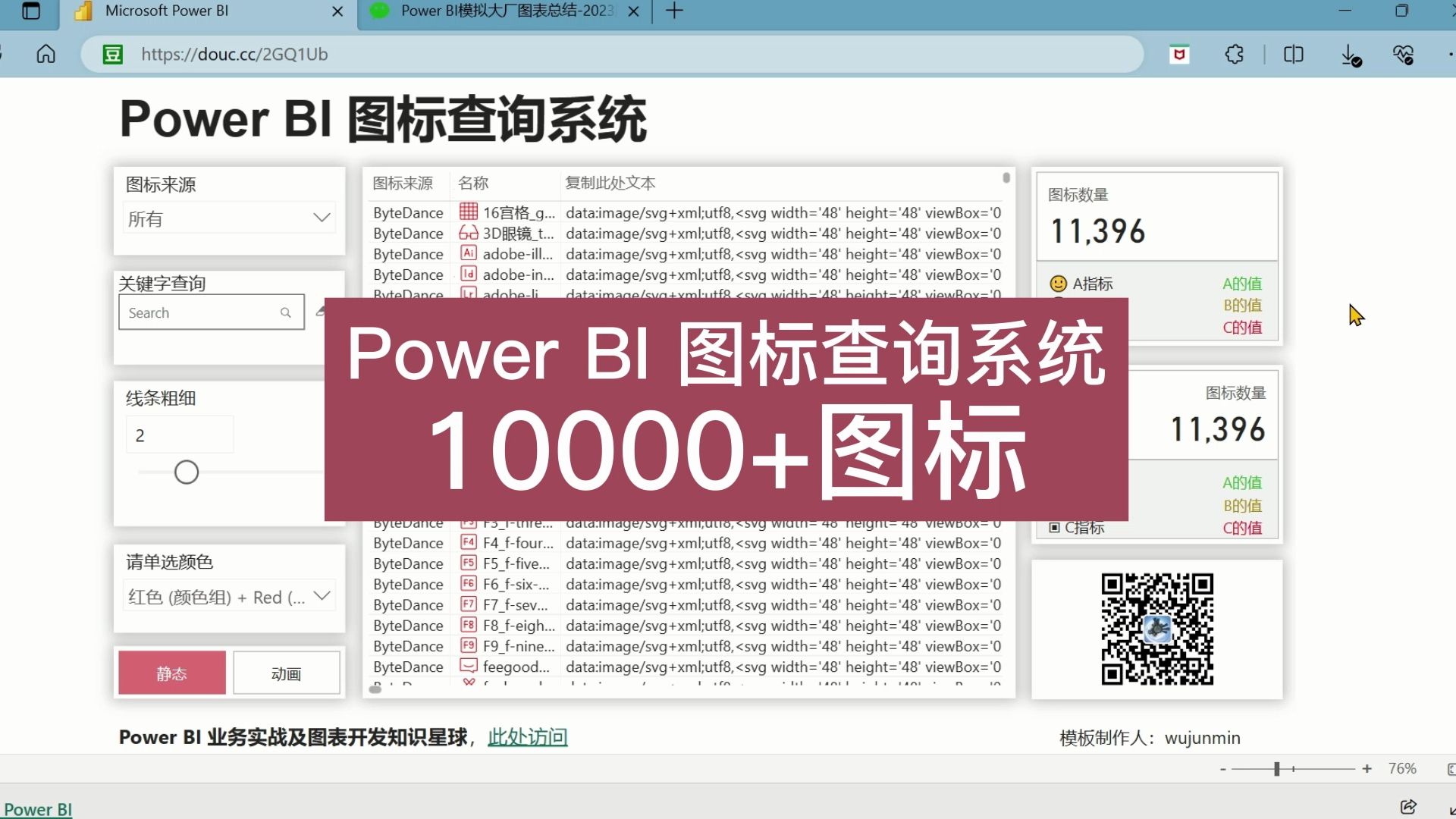Select the adobe-in Id icon

coord(469,274)
